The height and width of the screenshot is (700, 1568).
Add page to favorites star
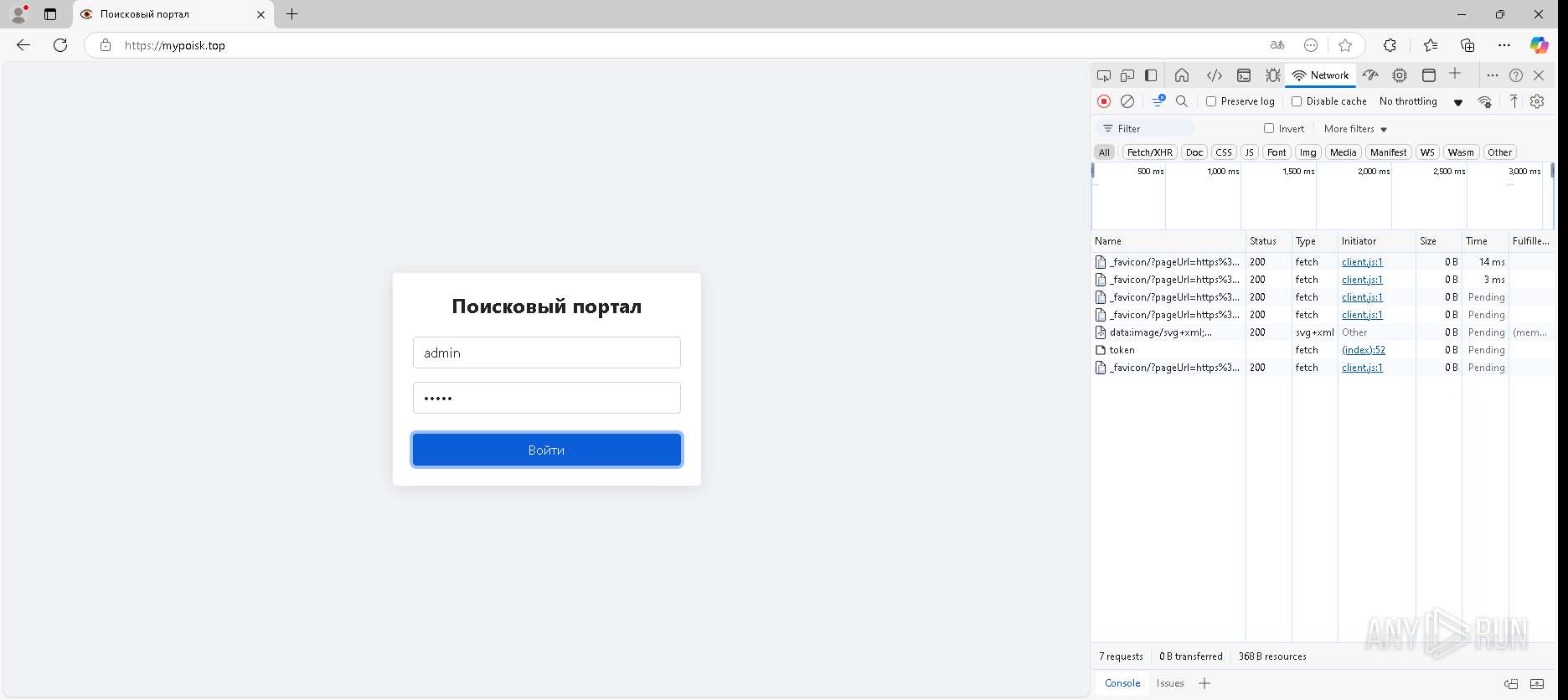click(x=1345, y=45)
